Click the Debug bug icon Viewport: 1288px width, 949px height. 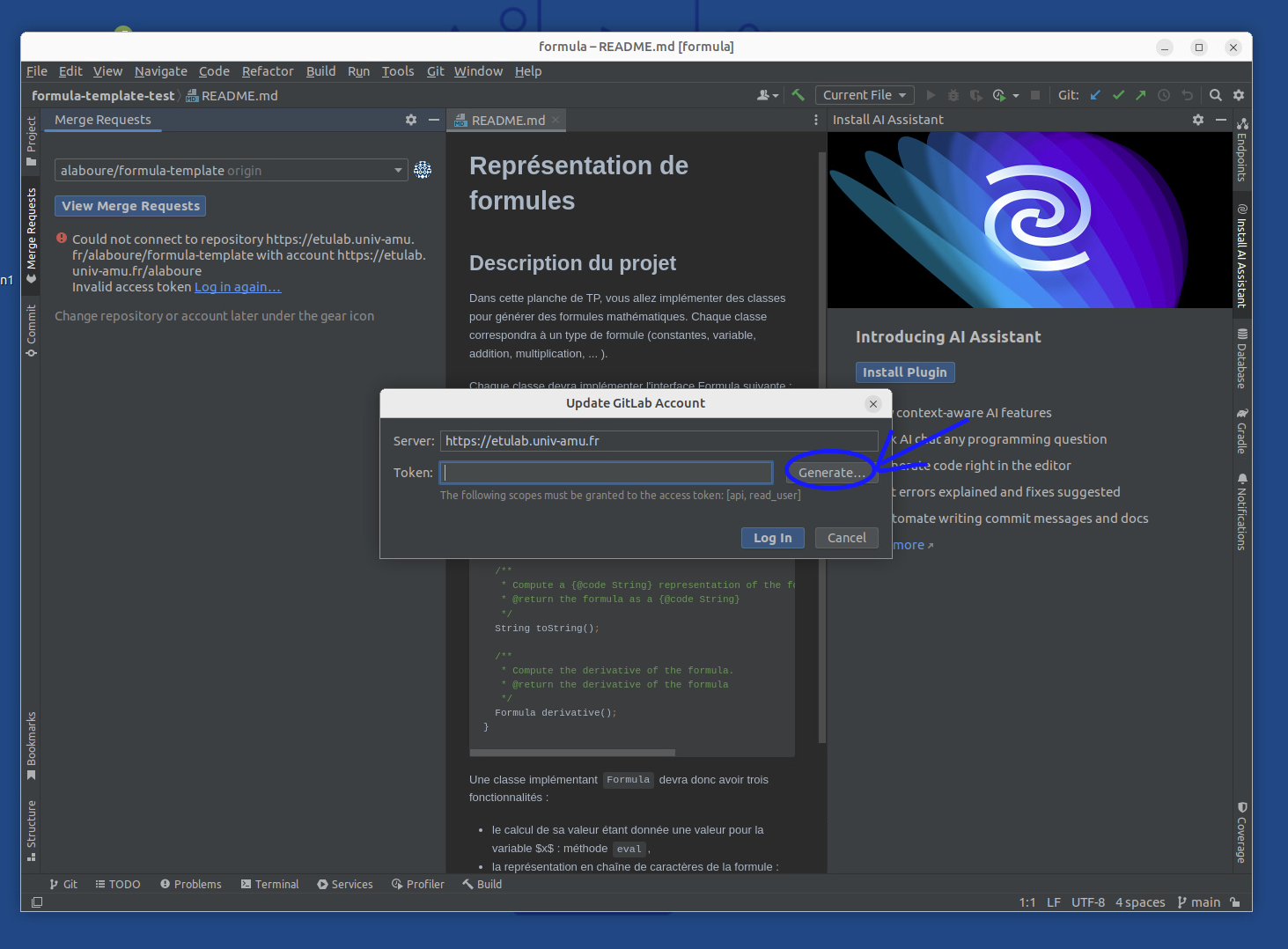[x=953, y=95]
